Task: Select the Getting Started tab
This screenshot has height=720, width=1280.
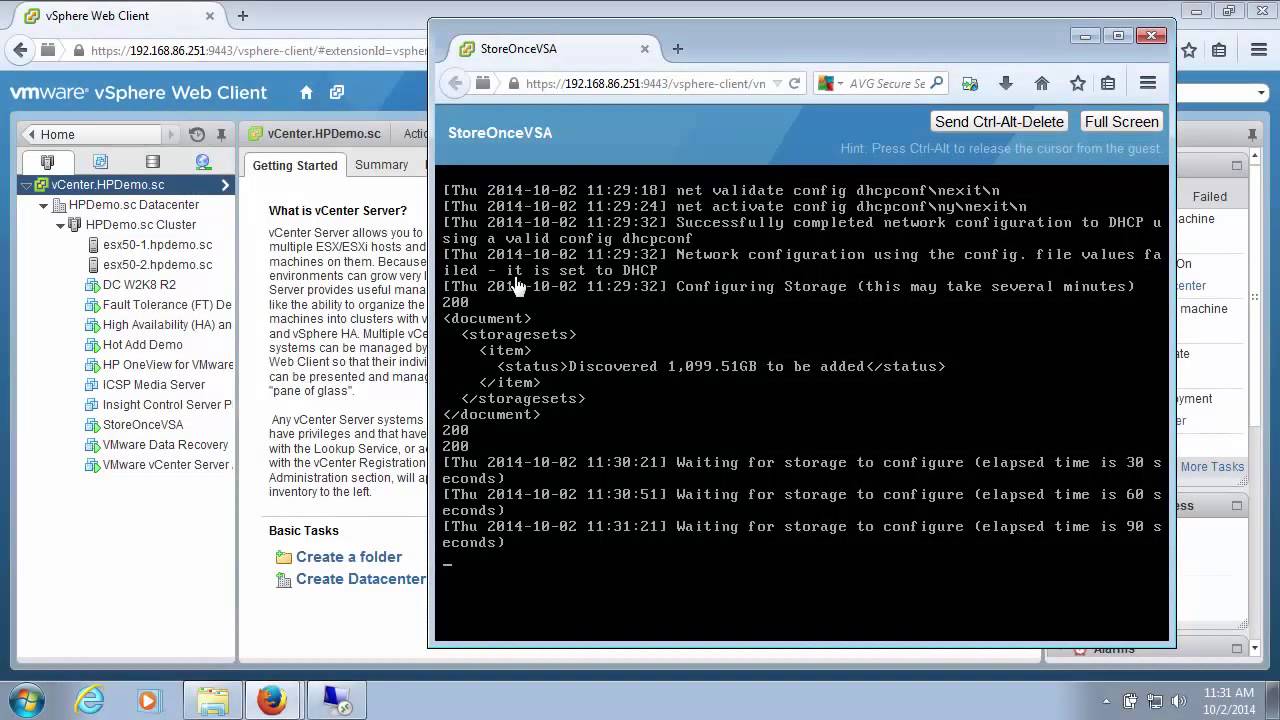Action: click(x=294, y=165)
